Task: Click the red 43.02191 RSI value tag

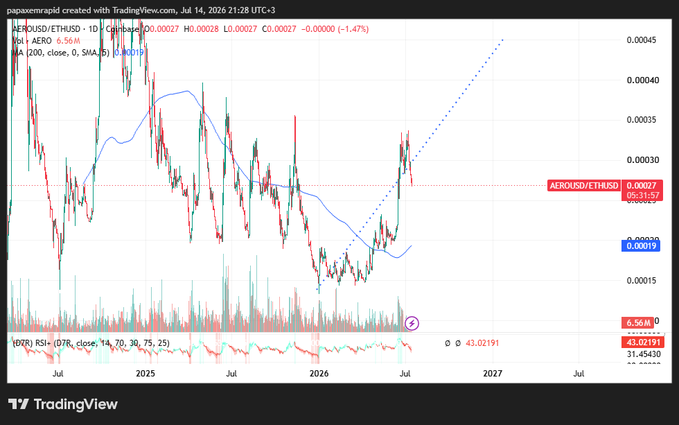Action: pyautogui.click(x=643, y=342)
